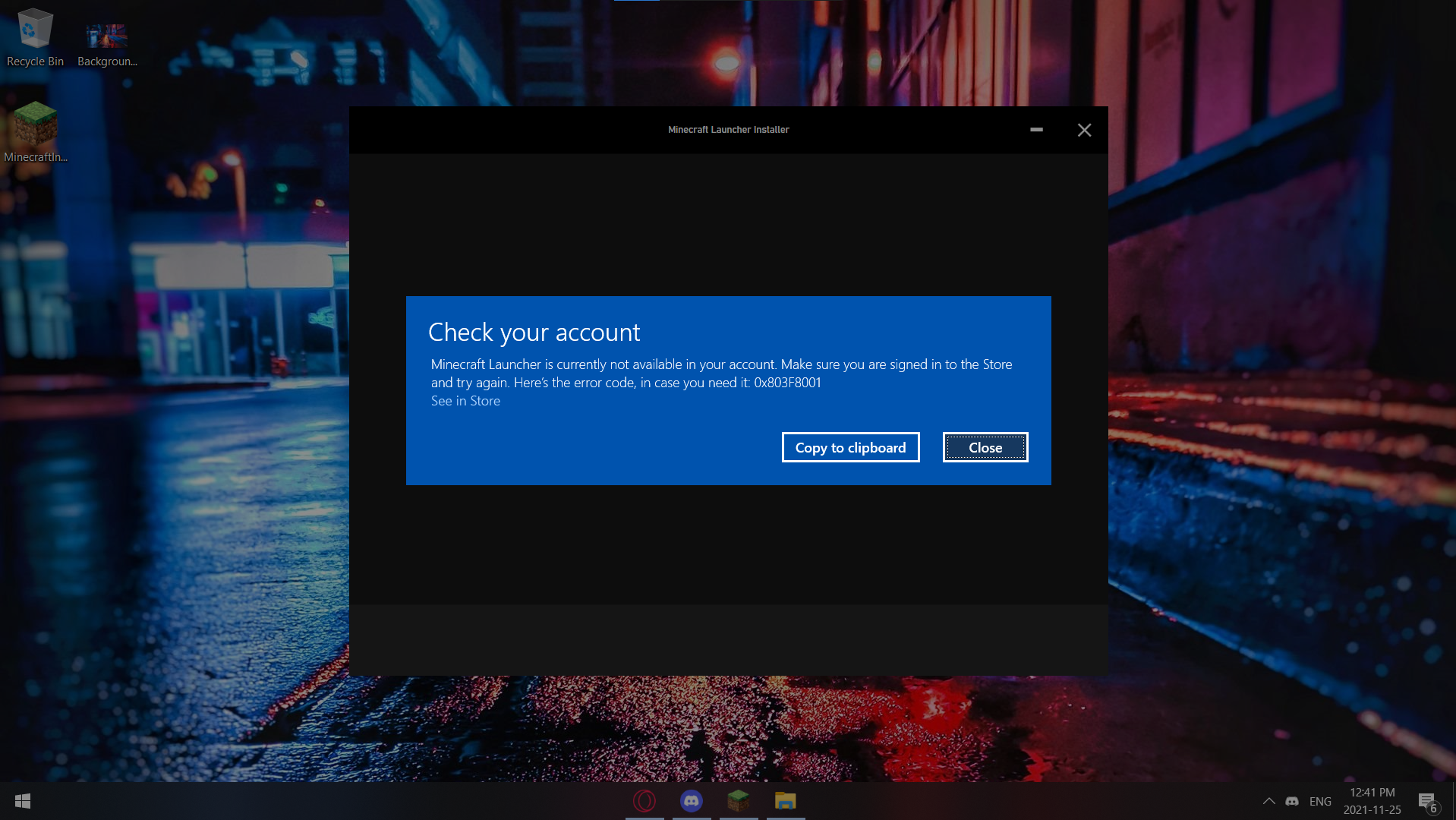Screen dimensions: 1456x820
Task: Click the Minecraft installer taskbar icon
Action: click(739, 801)
